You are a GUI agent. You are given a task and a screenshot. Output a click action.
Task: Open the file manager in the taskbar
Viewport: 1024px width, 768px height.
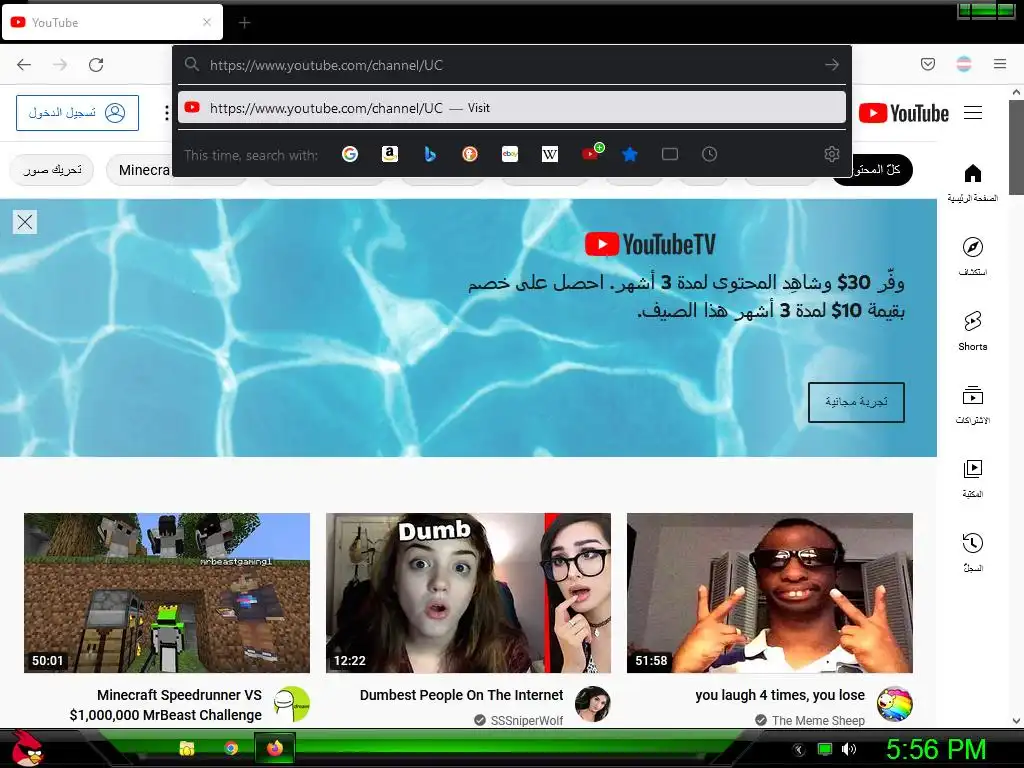[187, 748]
